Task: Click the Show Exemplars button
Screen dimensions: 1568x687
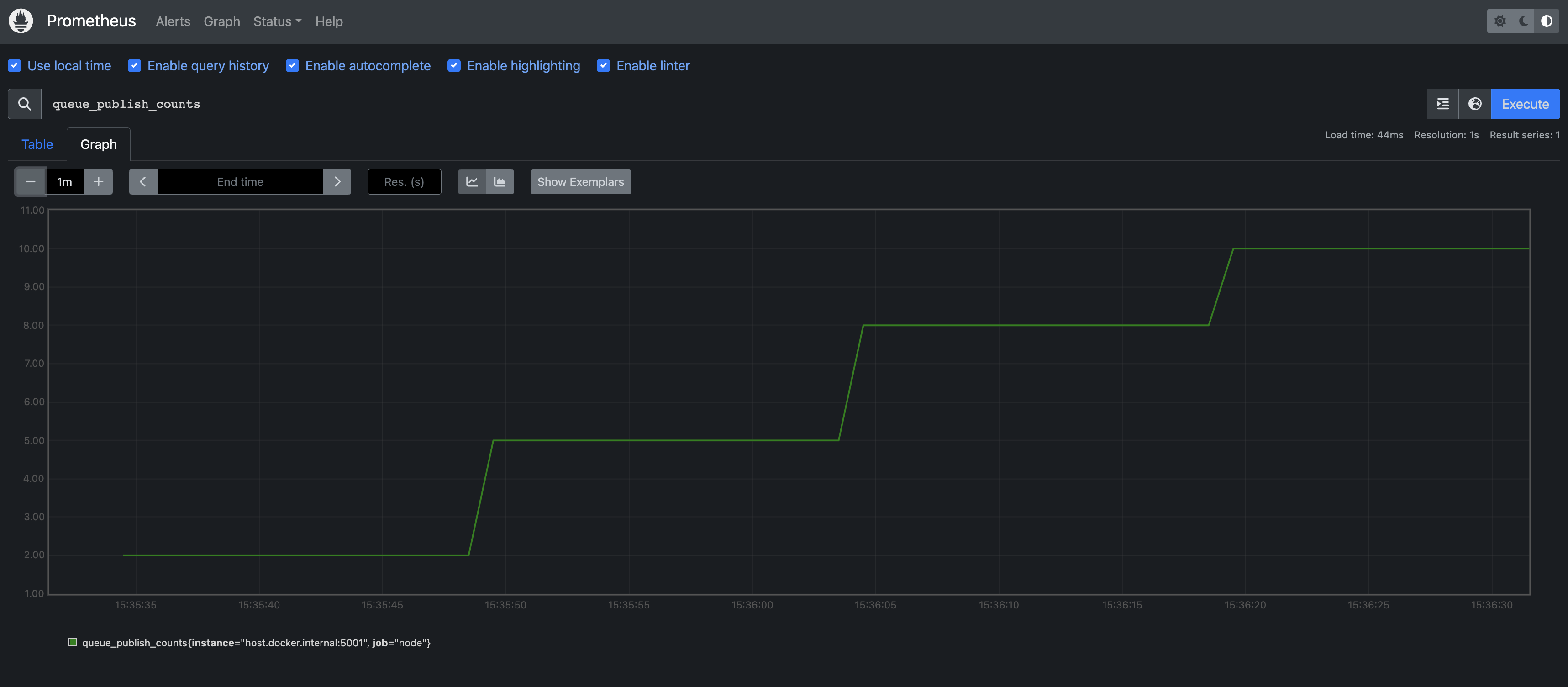Action: (580, 181)
